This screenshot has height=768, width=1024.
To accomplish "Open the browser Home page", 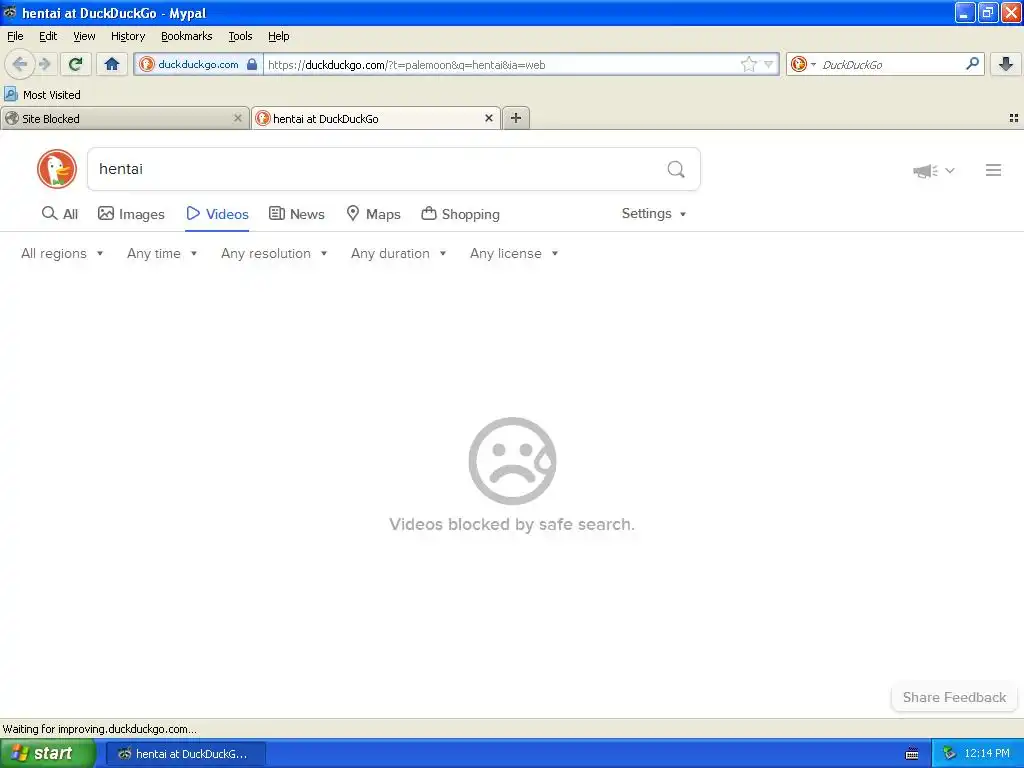I will (112, 64).
